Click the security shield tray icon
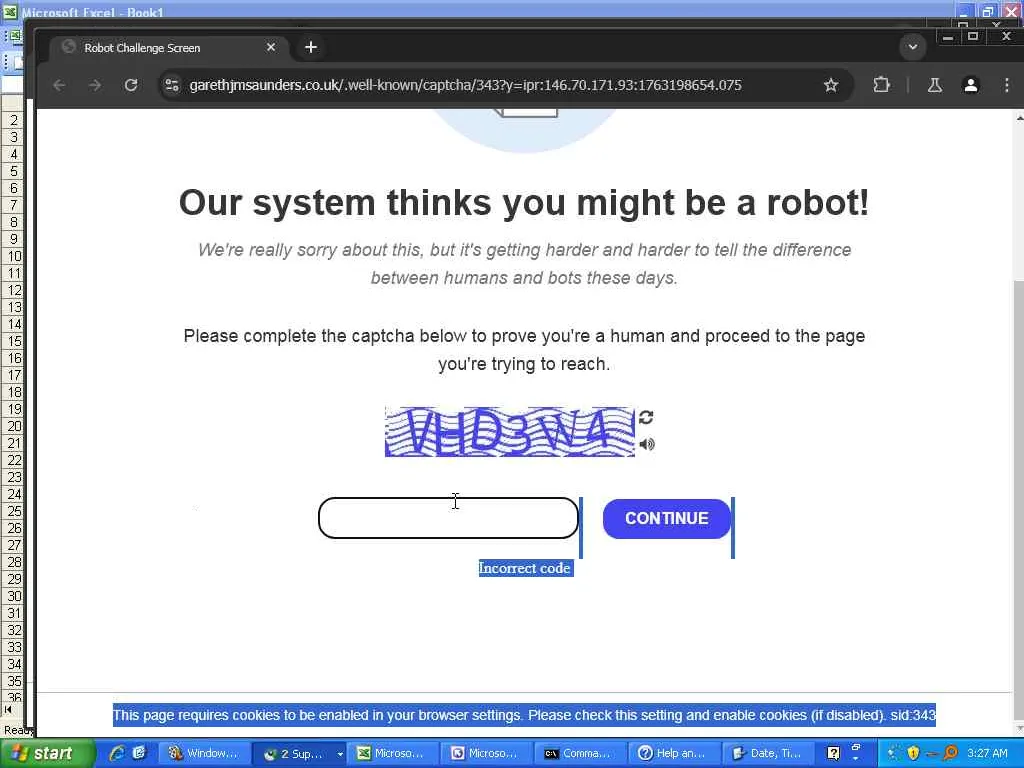Screen dimensions: 1024x768 pyautogui.click(x=913, y=753)
